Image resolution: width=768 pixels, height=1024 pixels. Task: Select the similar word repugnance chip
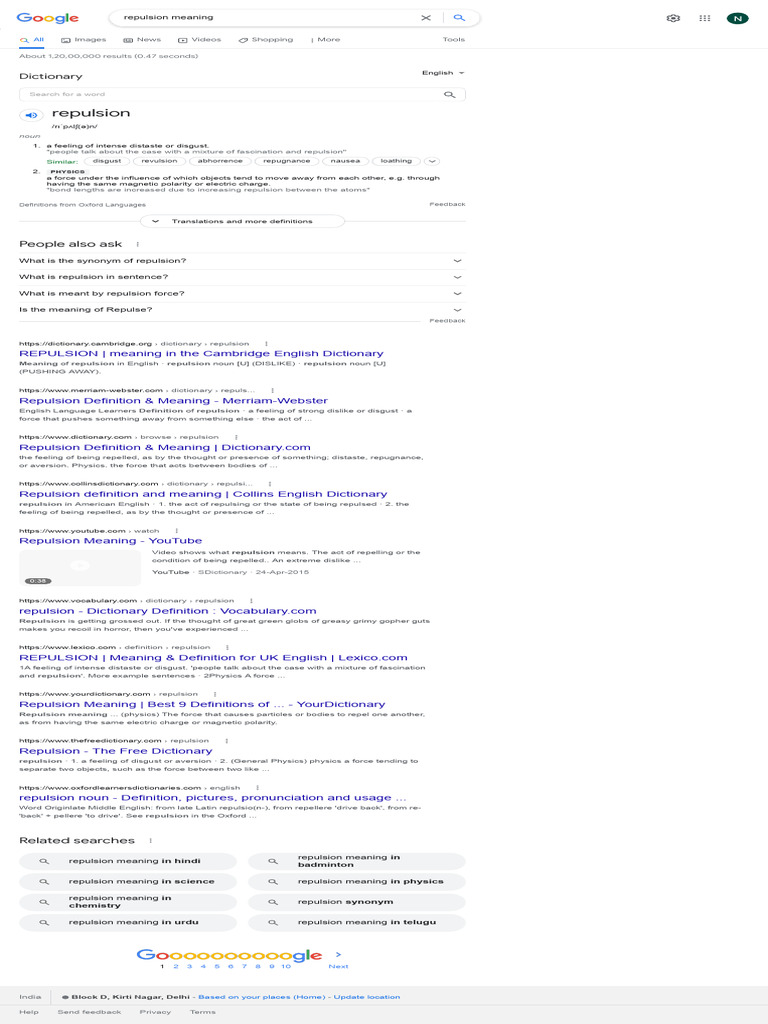(x=287, y=161)
